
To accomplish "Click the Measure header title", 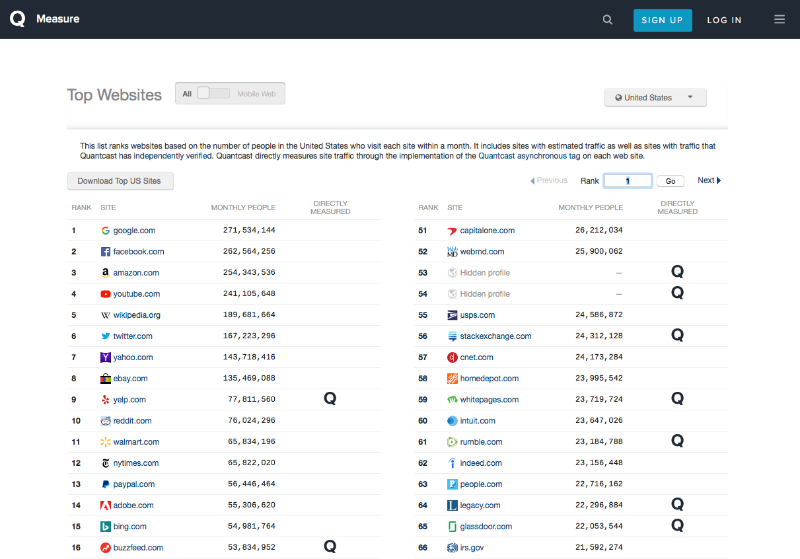I will coord(58,19).
